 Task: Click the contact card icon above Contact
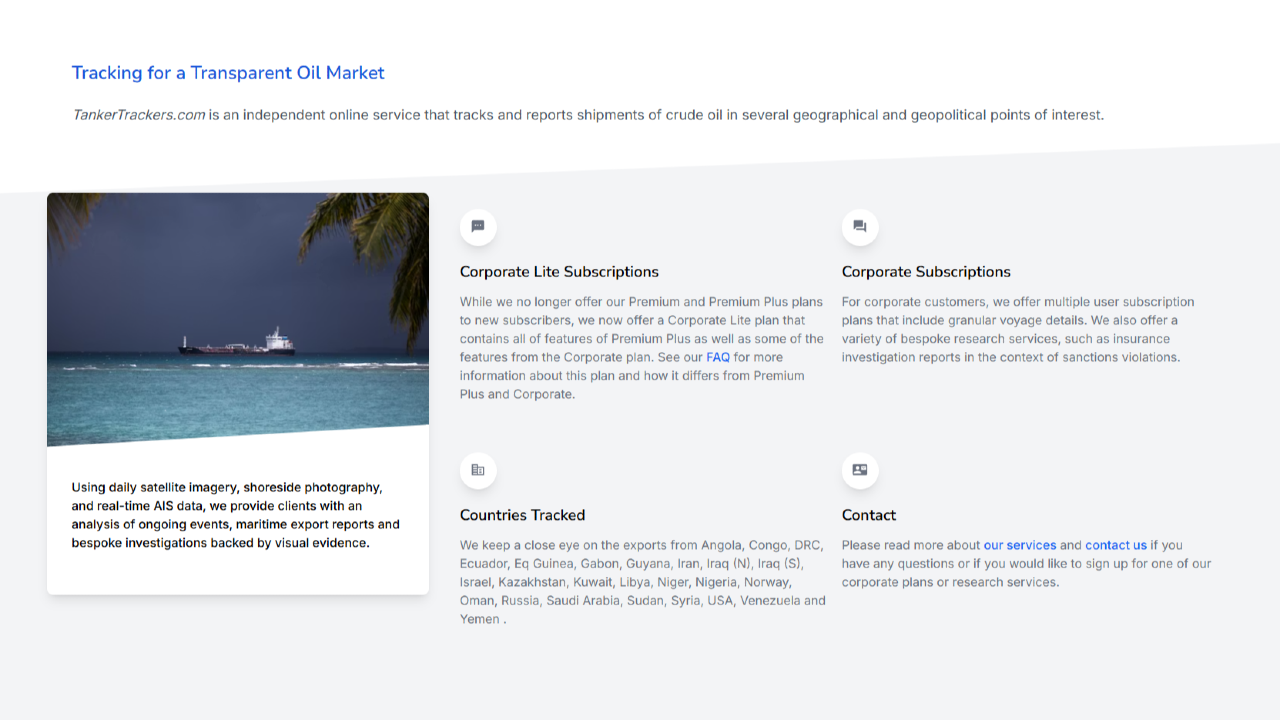[x=860, y=470]
